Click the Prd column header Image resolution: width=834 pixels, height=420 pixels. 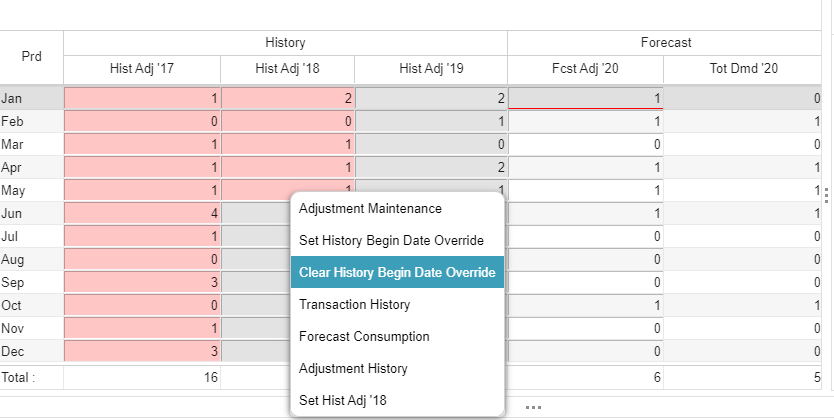pyautogui.click(x=31, y=56)
